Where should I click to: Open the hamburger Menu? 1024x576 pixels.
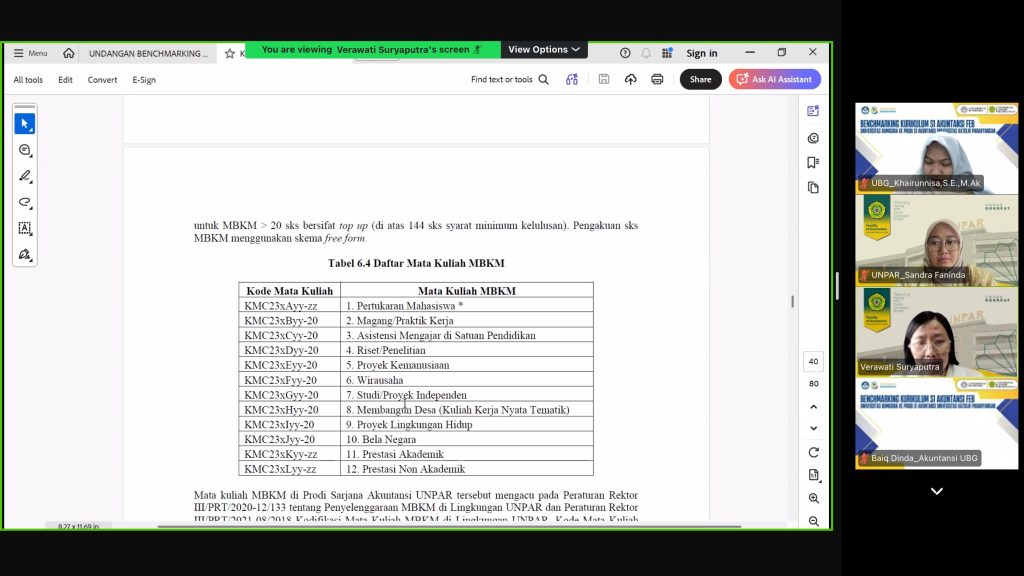[30, 54]
